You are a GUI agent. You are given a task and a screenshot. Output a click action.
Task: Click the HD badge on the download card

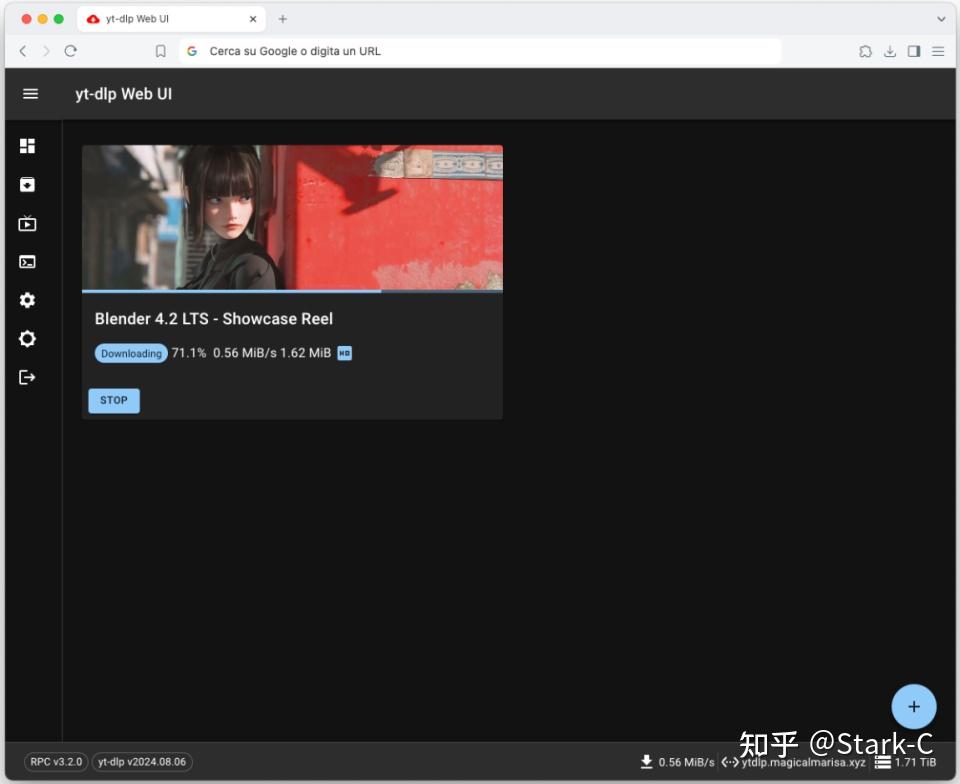(344, 353)
